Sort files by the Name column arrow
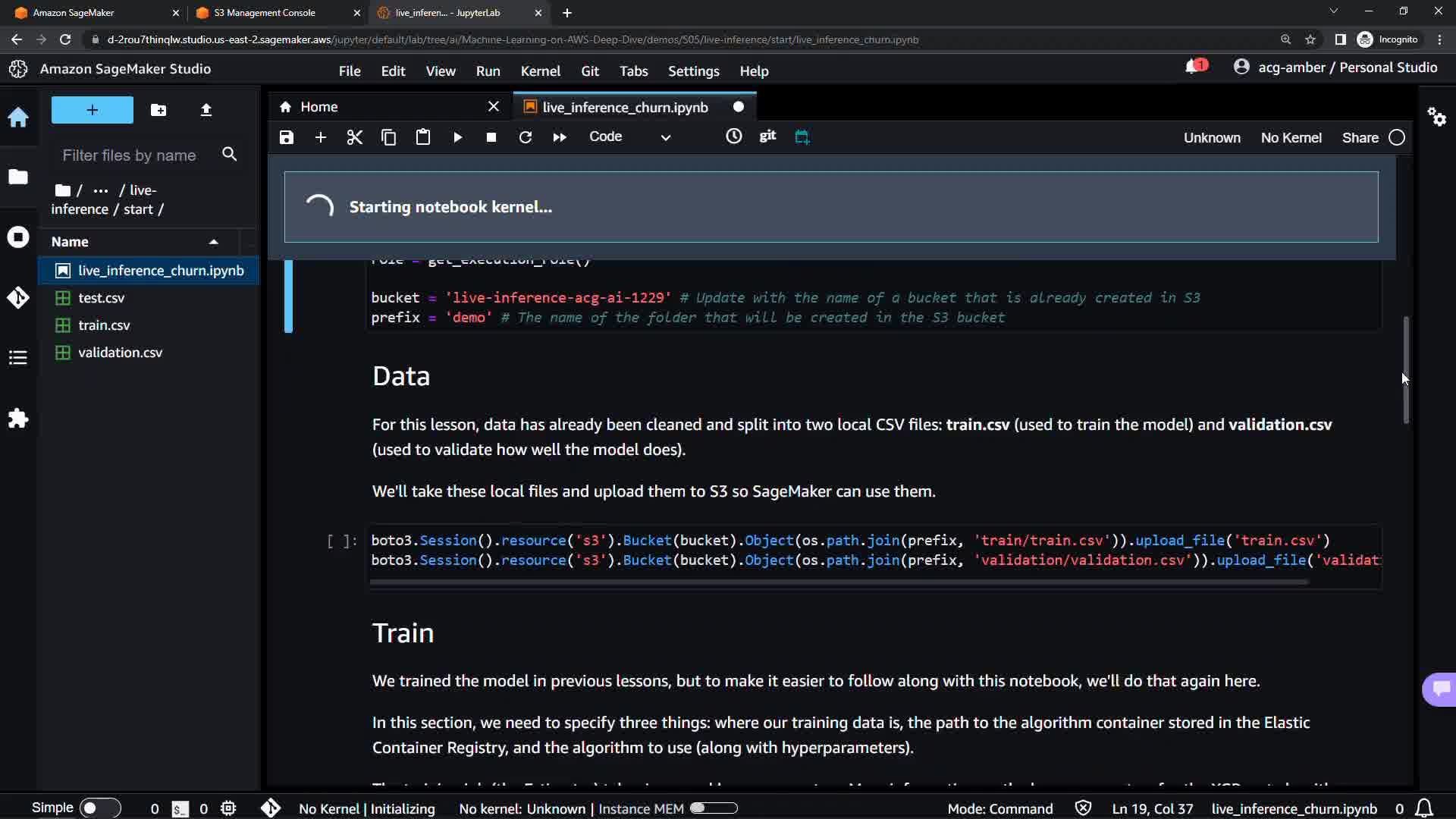This screenshot has width=1456, height=819. [x=214, y=242]
